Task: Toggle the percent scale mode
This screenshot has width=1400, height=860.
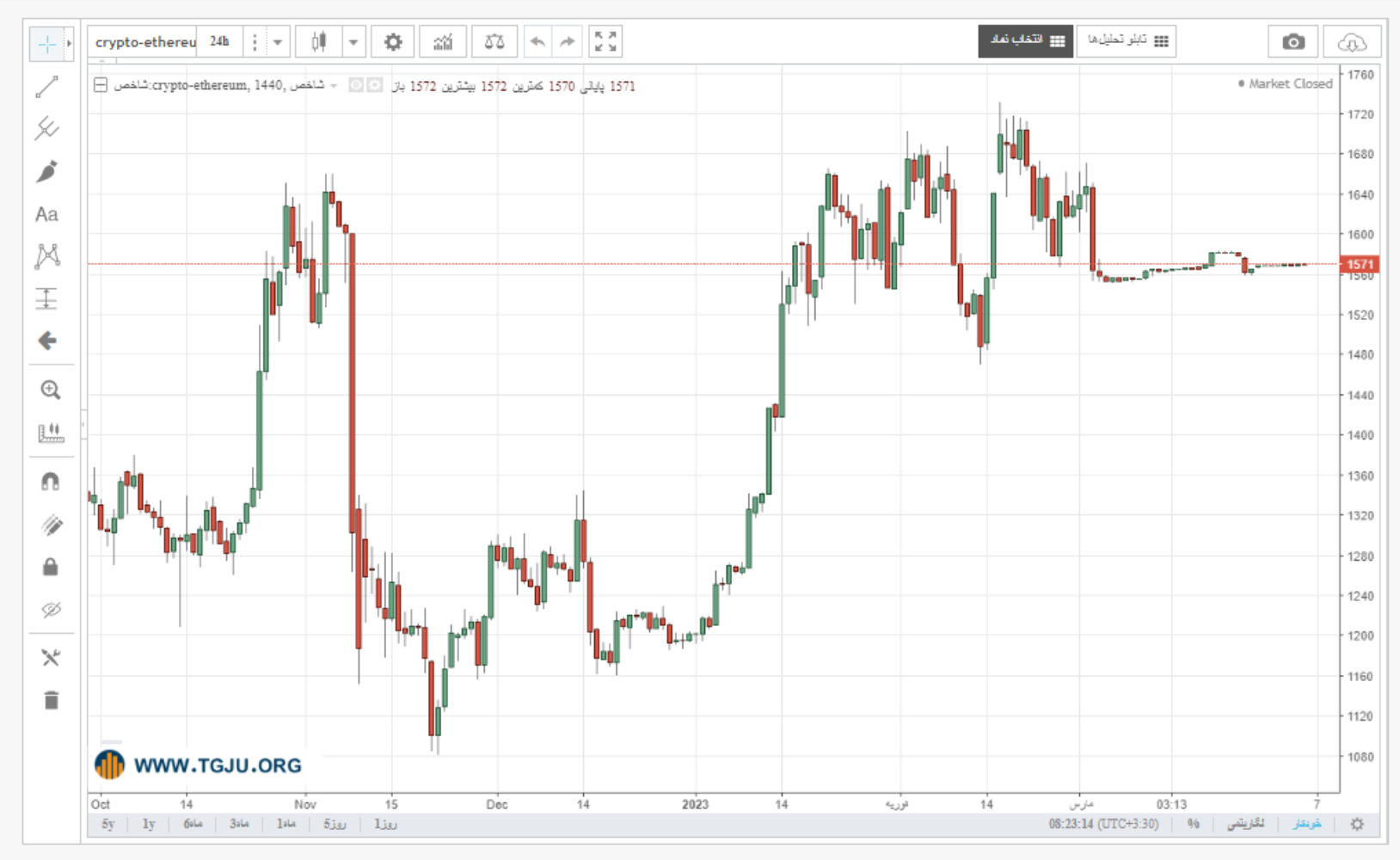Action: point(1194,824)
